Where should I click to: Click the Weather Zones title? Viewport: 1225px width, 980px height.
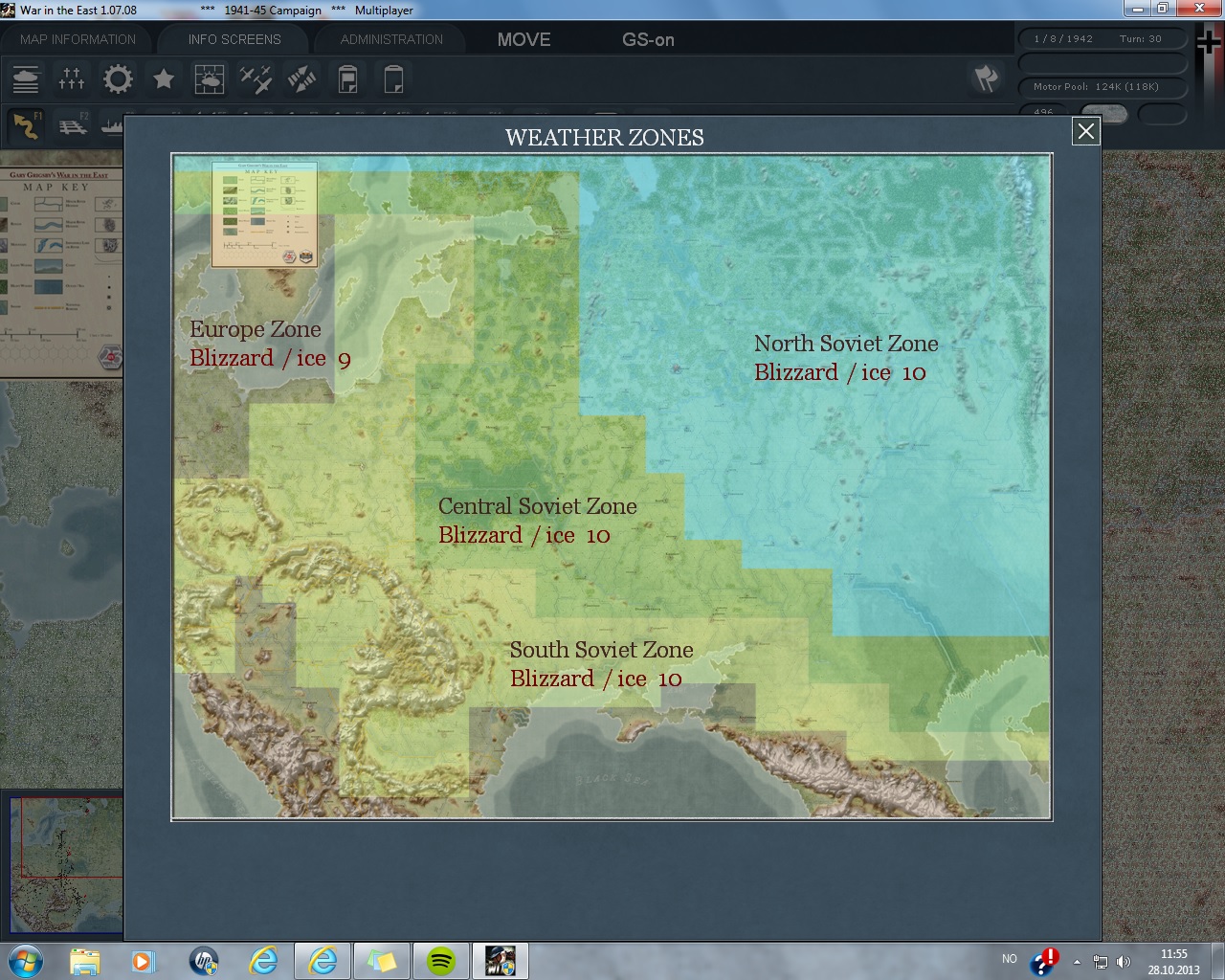pos(605,138)
